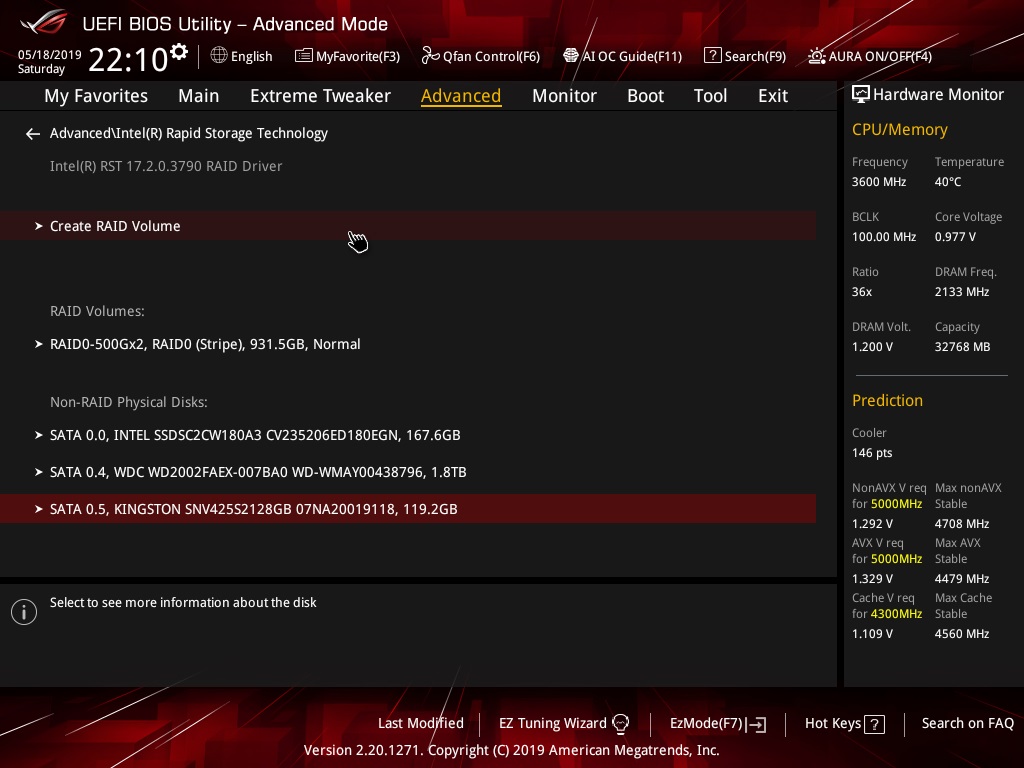Image resolution: width=1024 pixels, height=768 pixels.
Task: Click the 05/18/2019 date
Action: (x=50, y=55)
